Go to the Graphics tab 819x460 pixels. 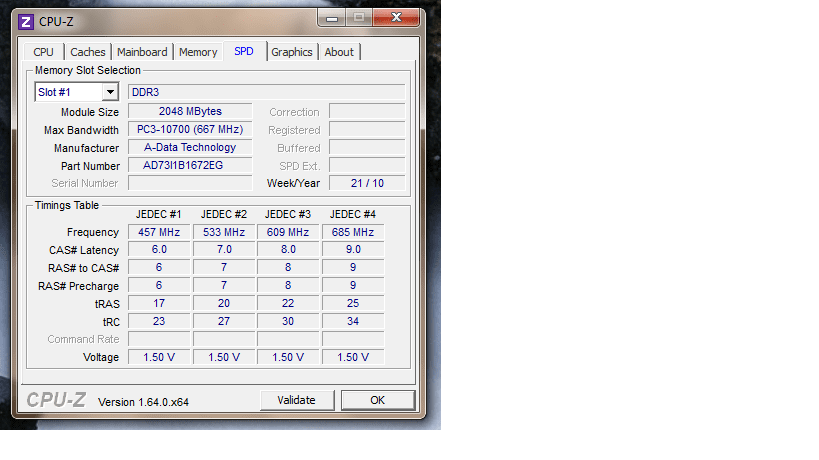[x=291, y=52]
